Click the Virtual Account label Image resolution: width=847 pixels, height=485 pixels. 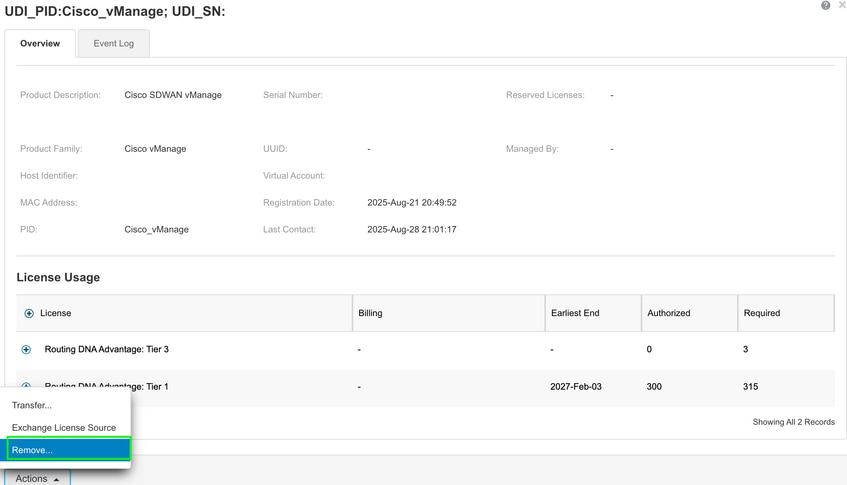point(294,176)
